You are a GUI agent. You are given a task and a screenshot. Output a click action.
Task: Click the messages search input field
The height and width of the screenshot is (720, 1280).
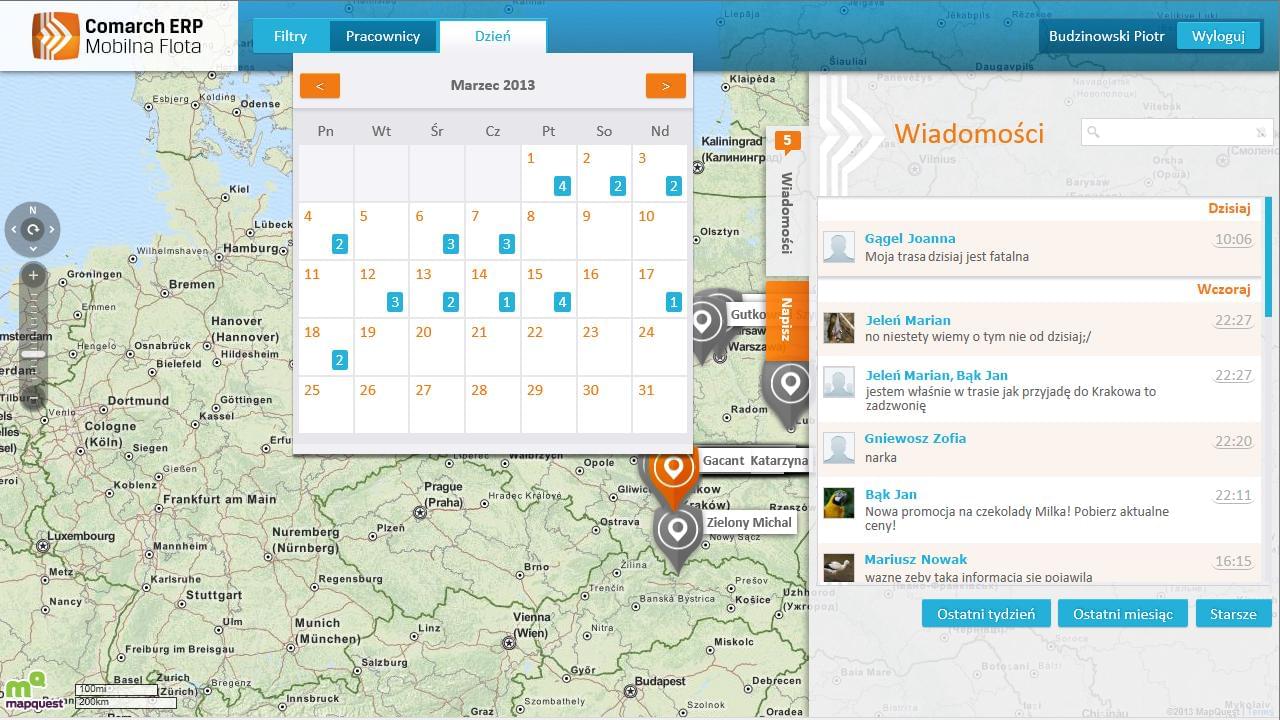point(1175,132)
